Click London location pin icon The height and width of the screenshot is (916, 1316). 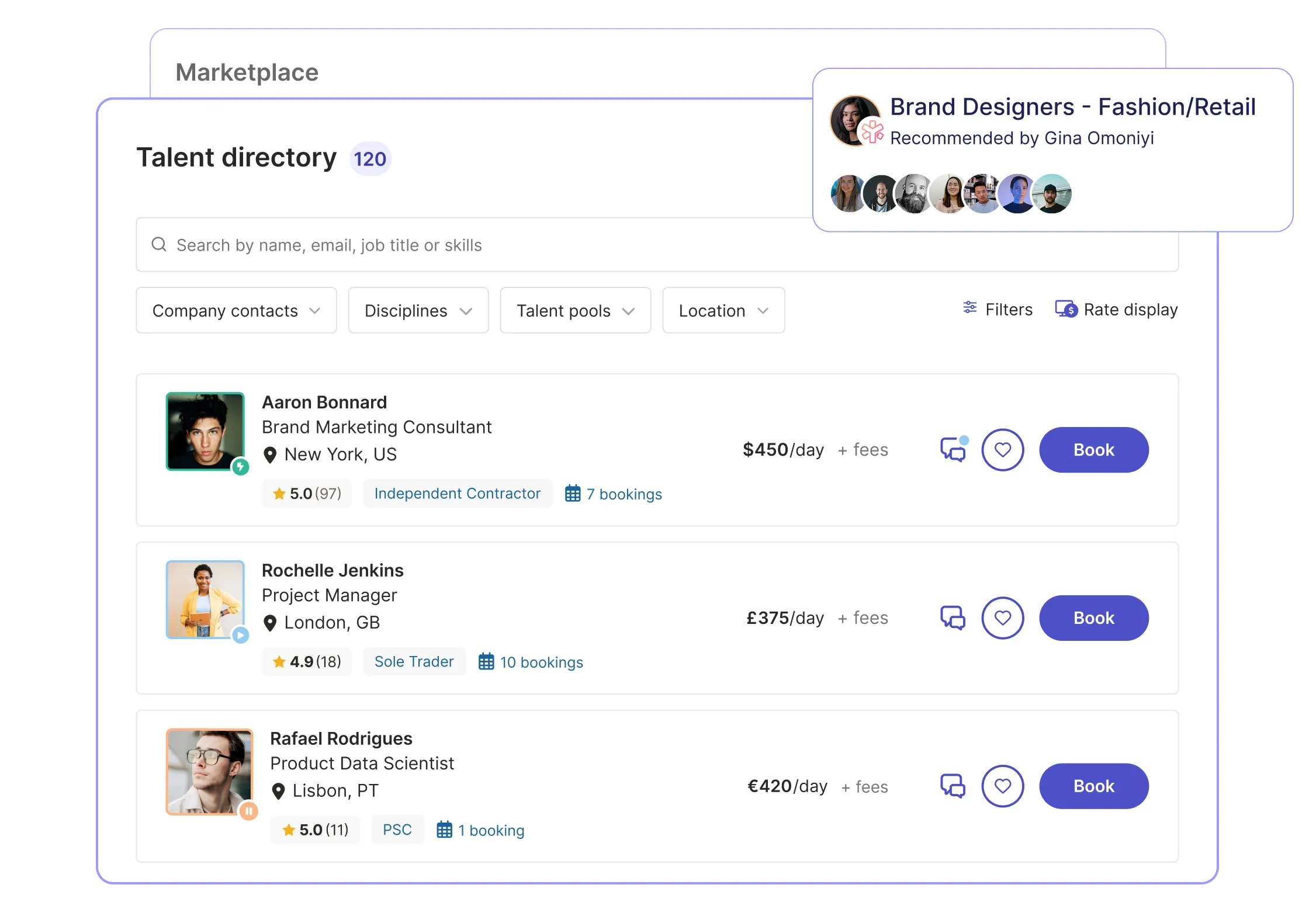(270, 623)
